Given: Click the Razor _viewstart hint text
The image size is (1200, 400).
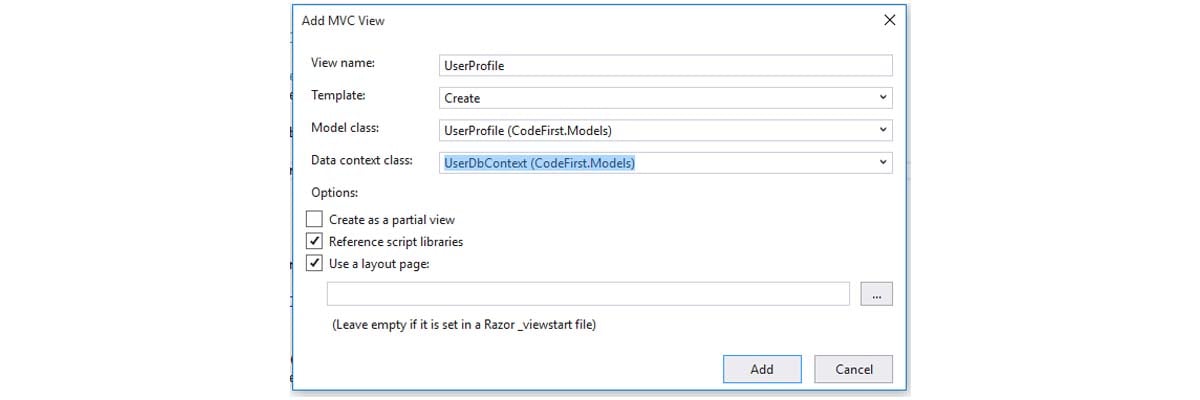Looking at the screenshot, I should [x=464, y=324].
